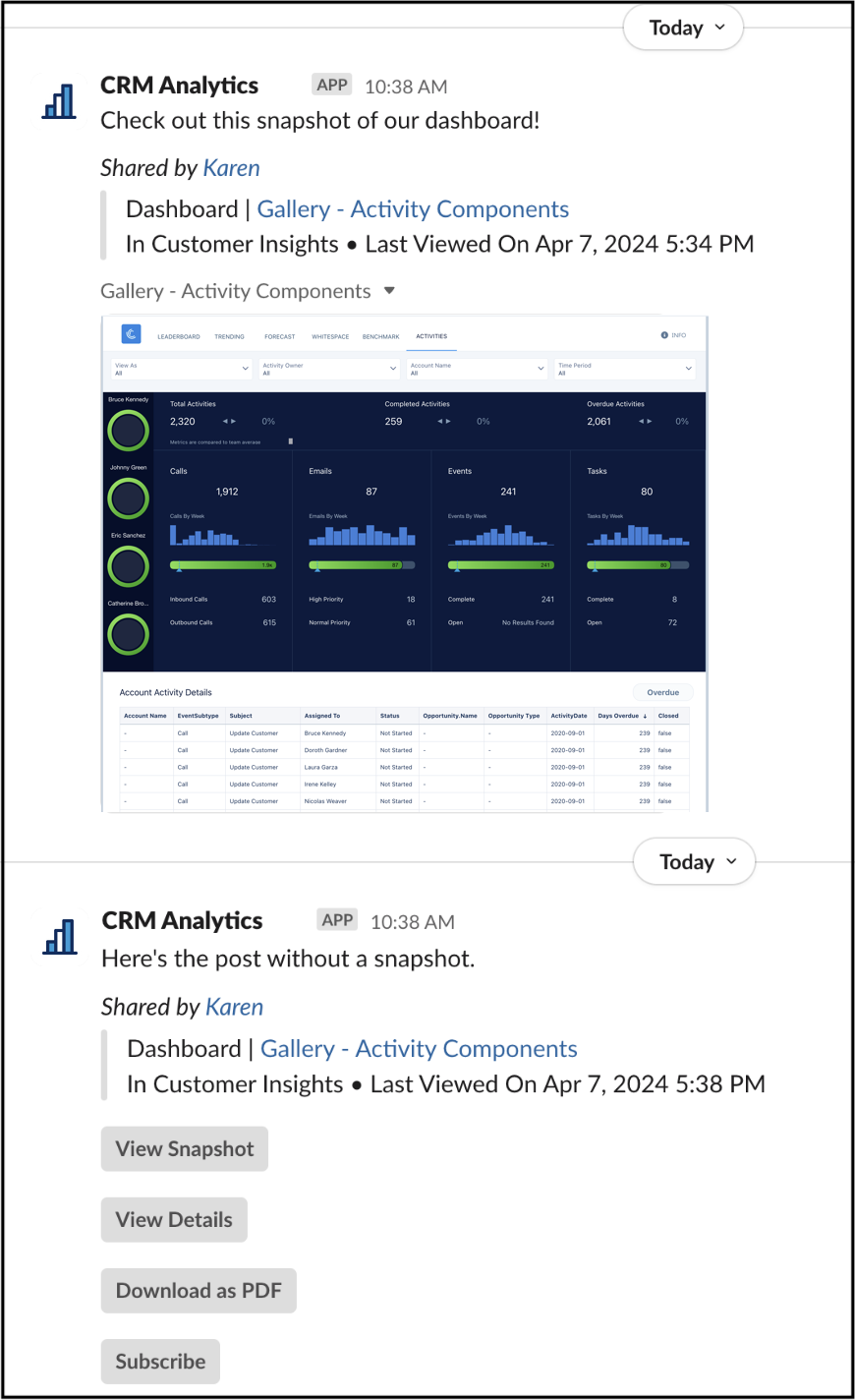Click the arrows beside Total Activities 2,320
The image size is (855, 1400).
pos(229,422)
